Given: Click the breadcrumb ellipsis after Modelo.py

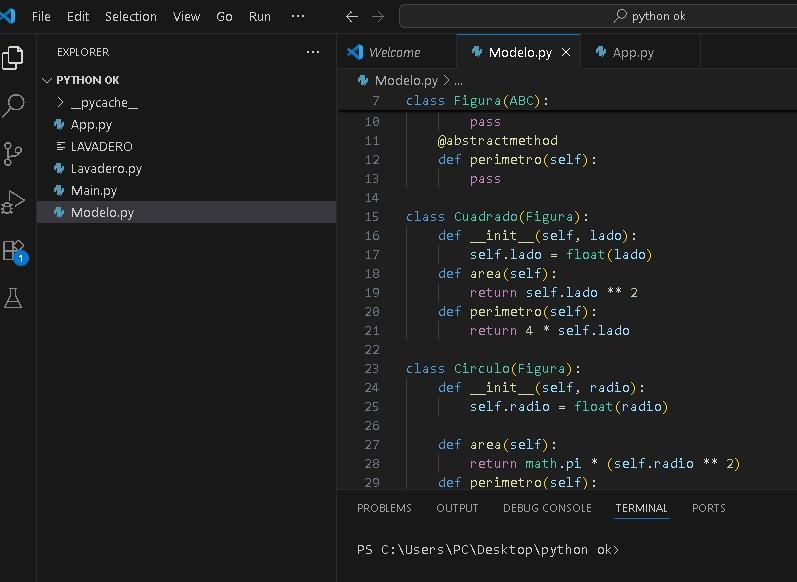Looking at the screenshot, I should [458, 80].
